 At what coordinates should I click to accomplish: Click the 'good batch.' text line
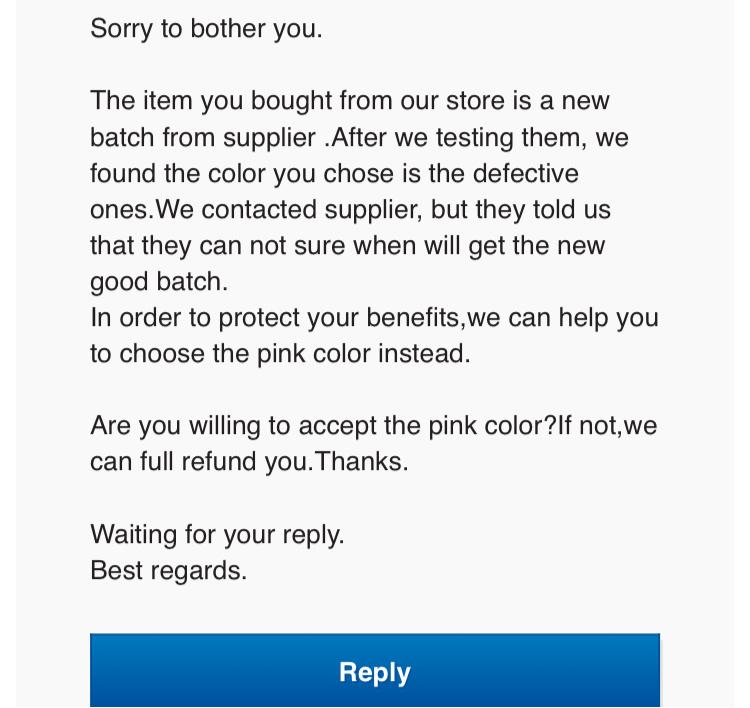pos(159,282)
